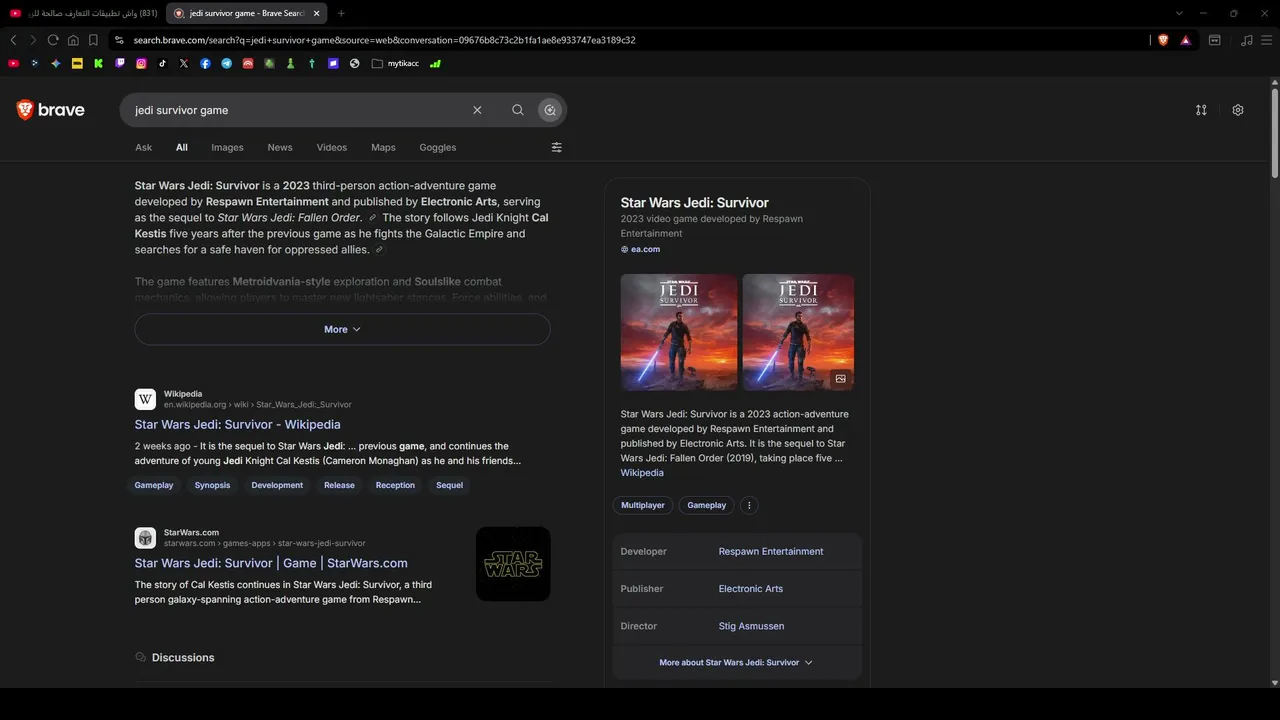Open the Development sublink
The image size is (1280, 720).
277,485
